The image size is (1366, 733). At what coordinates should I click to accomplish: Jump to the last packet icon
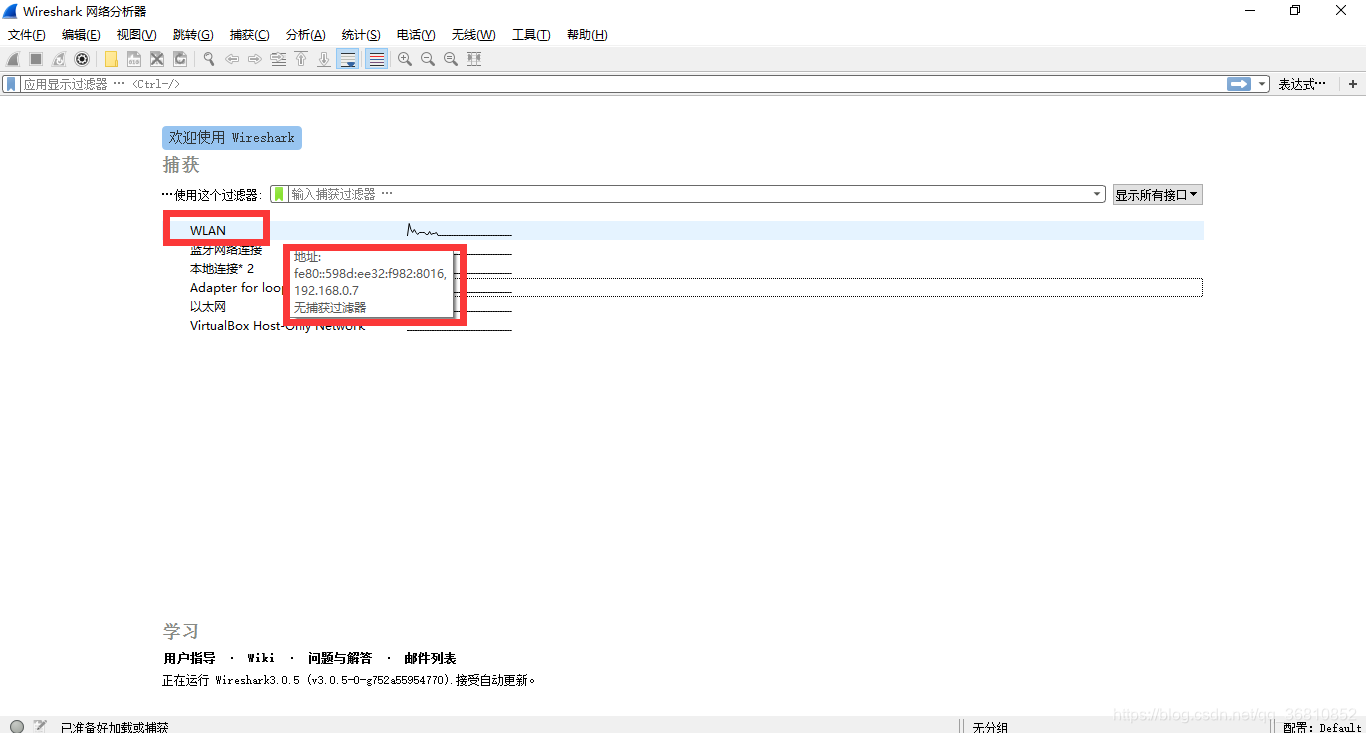[324, 59]
